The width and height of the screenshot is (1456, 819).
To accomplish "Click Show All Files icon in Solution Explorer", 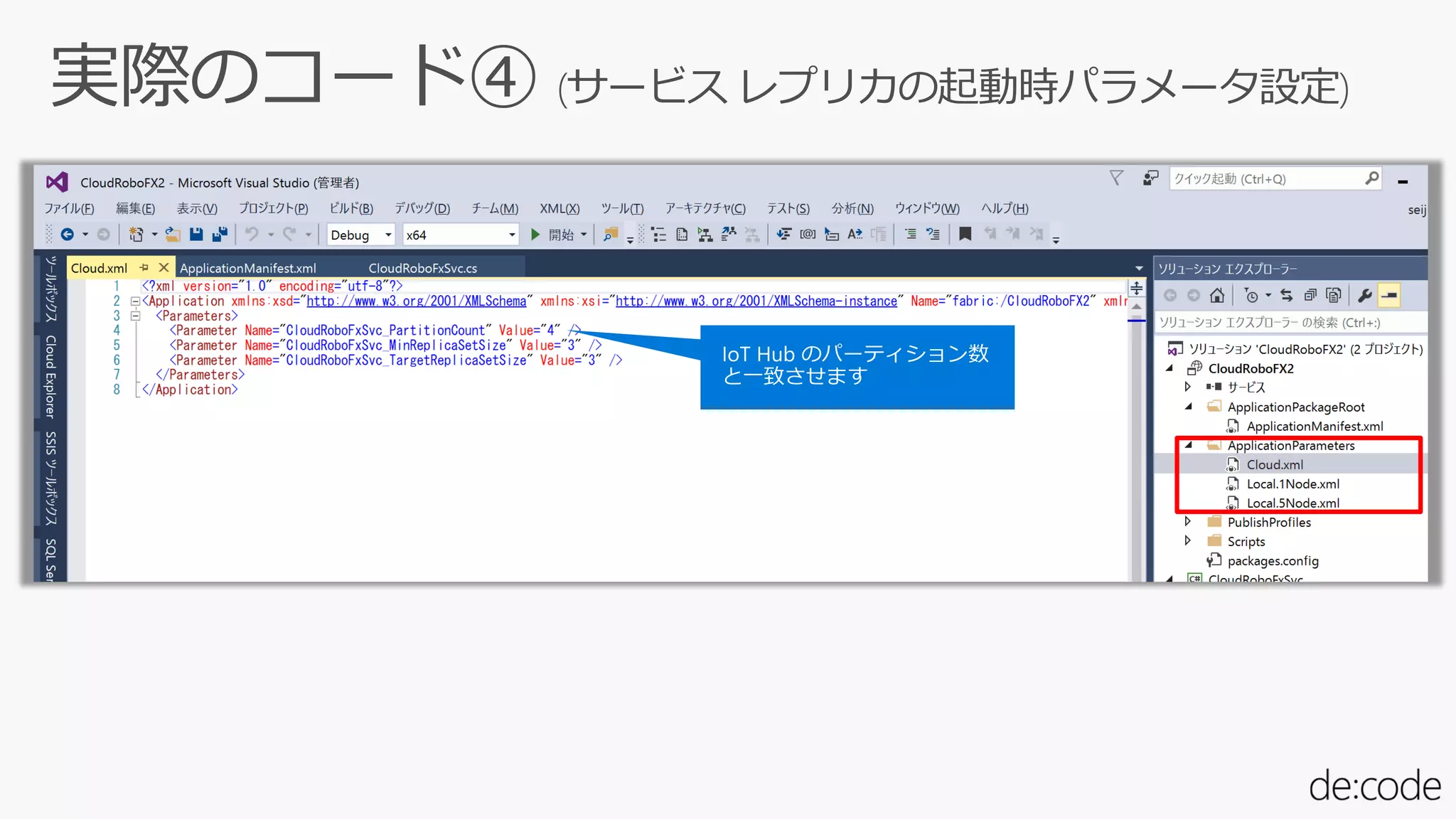I will (1334, 295).
